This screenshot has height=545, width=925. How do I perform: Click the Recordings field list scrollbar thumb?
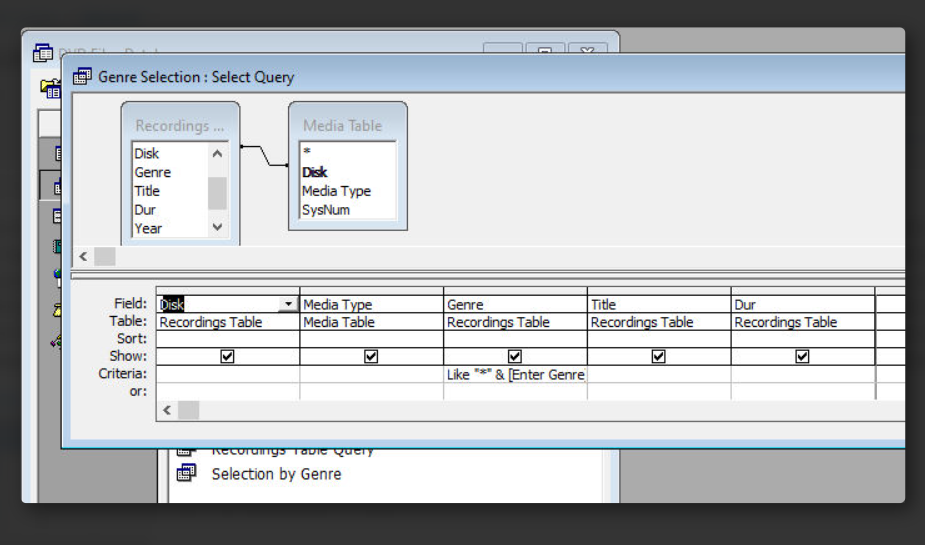[x=217, y=193]
